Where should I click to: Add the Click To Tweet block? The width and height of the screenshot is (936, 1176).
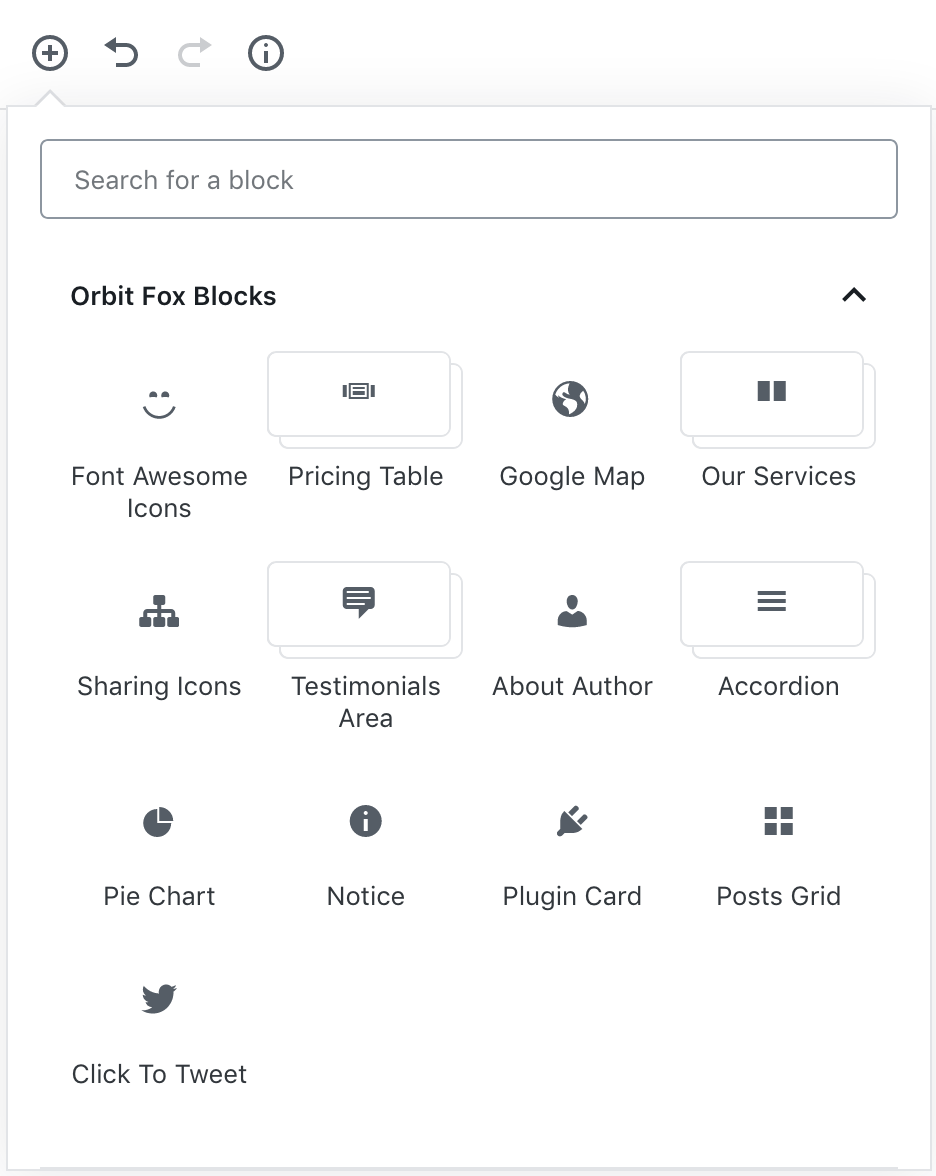tap(159, 1029)
